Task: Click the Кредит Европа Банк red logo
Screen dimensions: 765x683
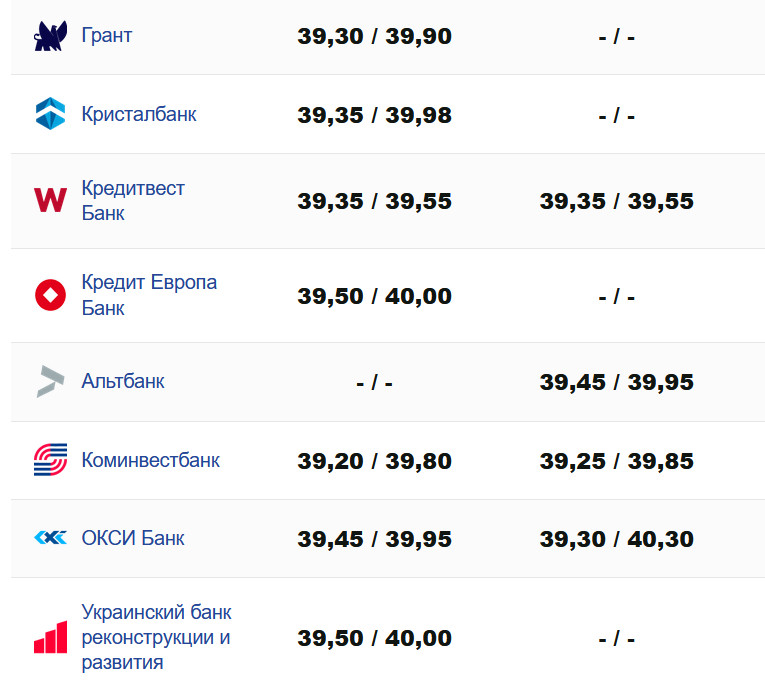Action: [x=50, y=295]
